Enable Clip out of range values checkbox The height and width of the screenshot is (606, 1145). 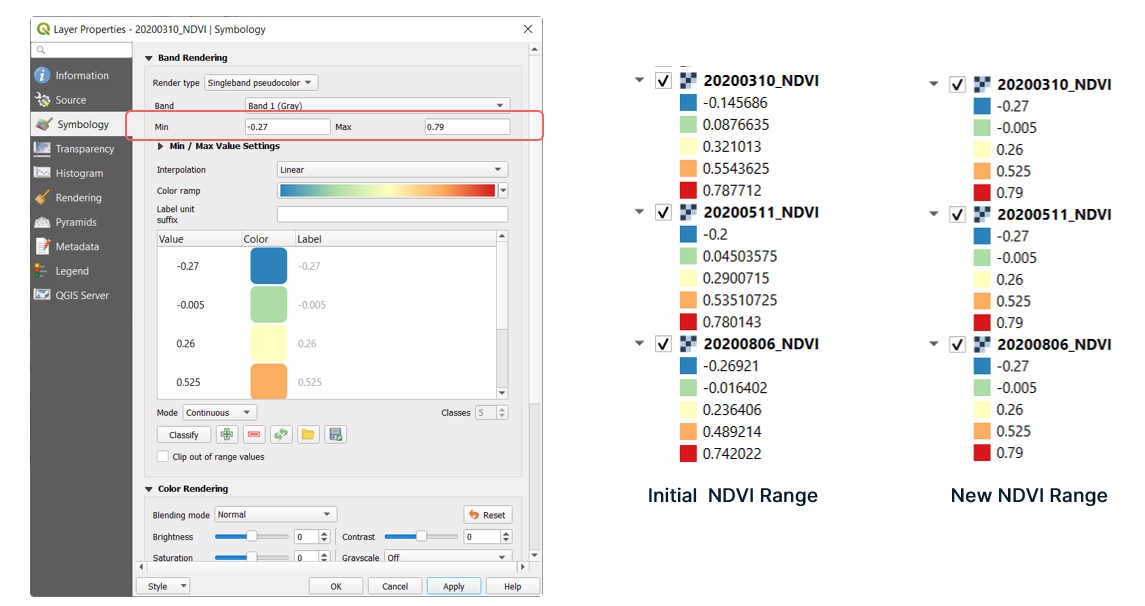point(163,457)
